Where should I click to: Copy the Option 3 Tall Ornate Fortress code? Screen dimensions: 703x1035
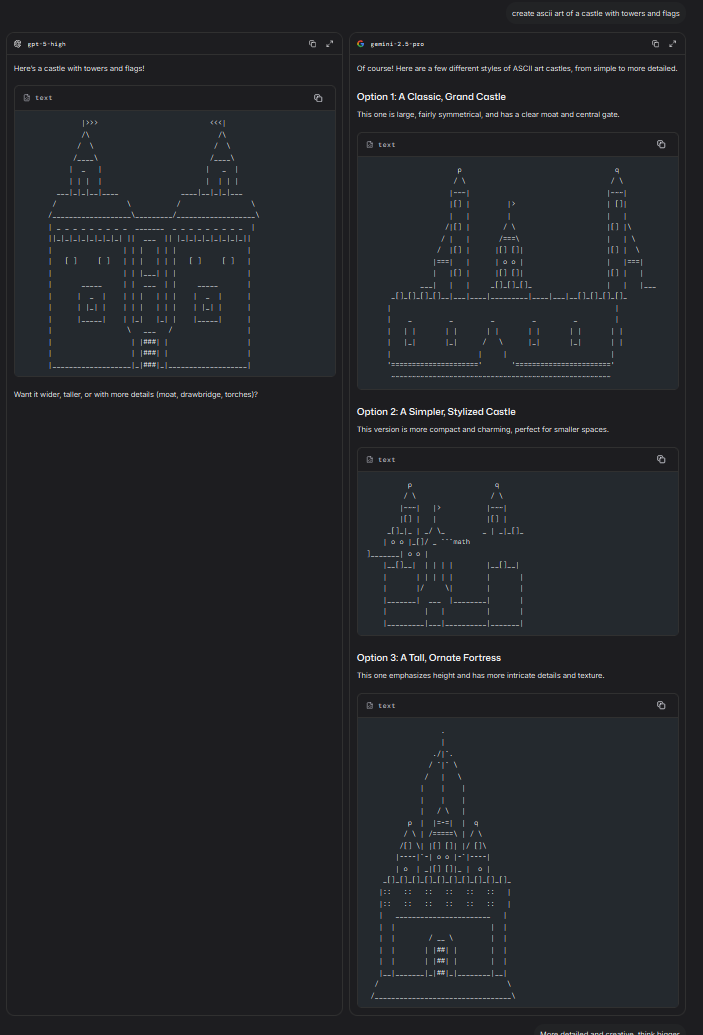(661, 706)
